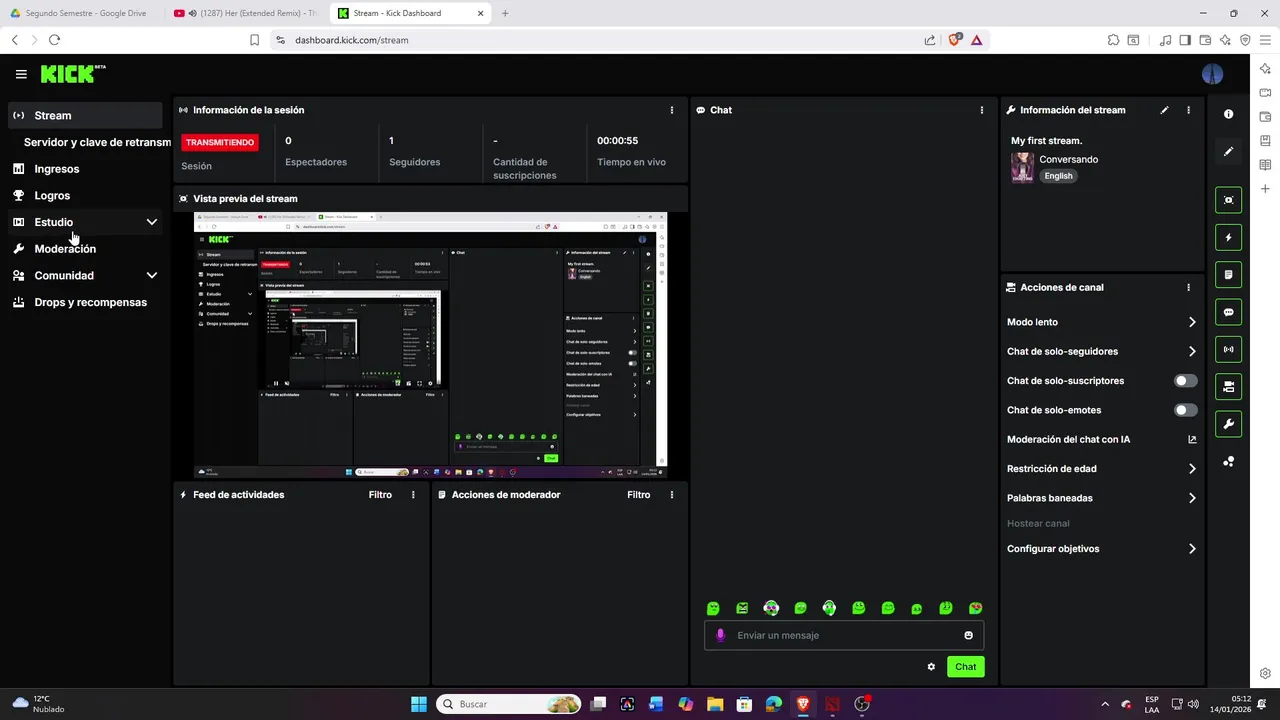Click the taskbar Buscar search box
Viewport: 1280px width, 720px height.
tap(510, 704)
